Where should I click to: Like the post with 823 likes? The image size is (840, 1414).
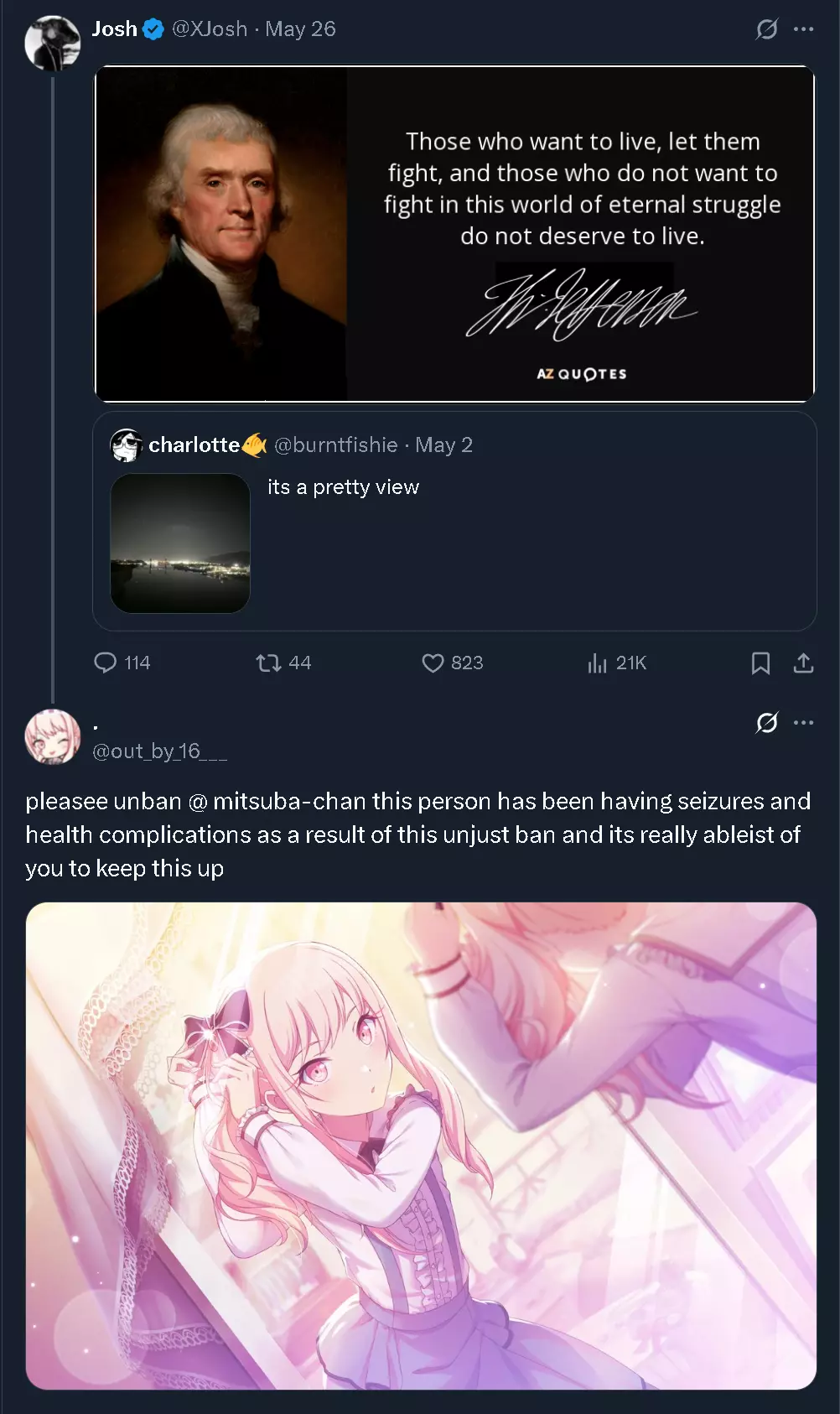pos(453,663)
